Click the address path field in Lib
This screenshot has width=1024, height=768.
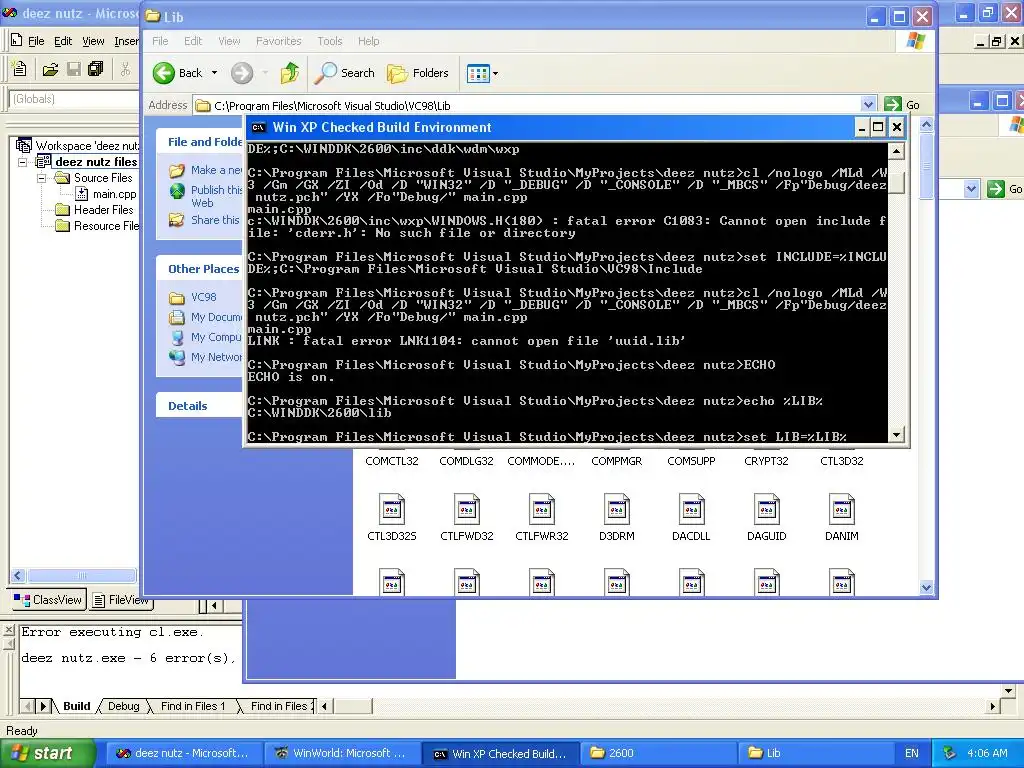528,105
